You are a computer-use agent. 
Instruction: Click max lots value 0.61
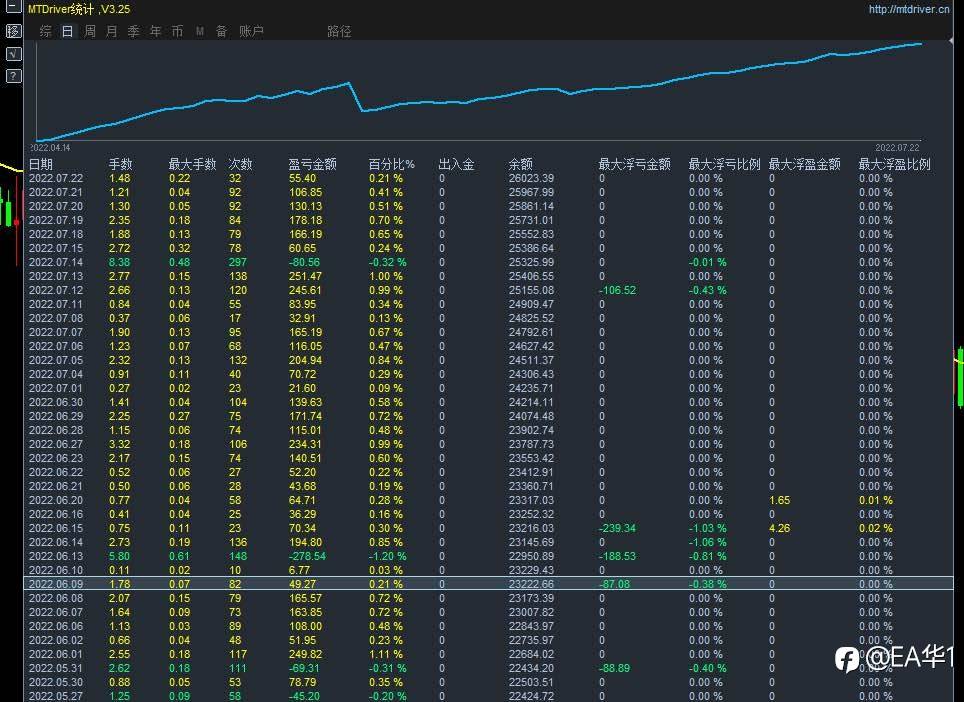[180, 556]
